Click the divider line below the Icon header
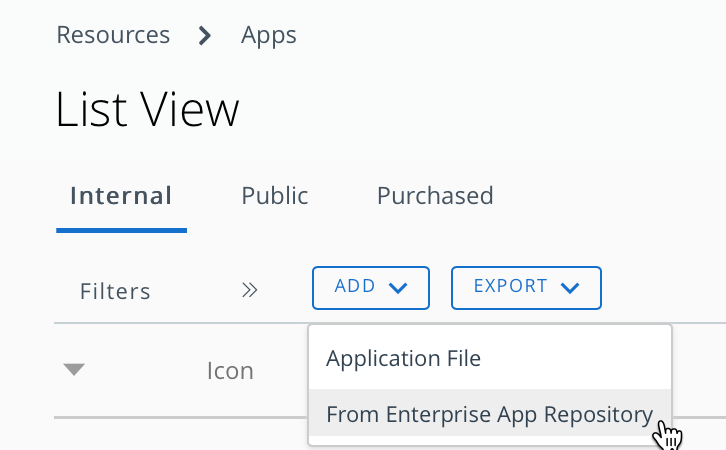The height and width of the screenshot is (450, 726). click(180, 417)
